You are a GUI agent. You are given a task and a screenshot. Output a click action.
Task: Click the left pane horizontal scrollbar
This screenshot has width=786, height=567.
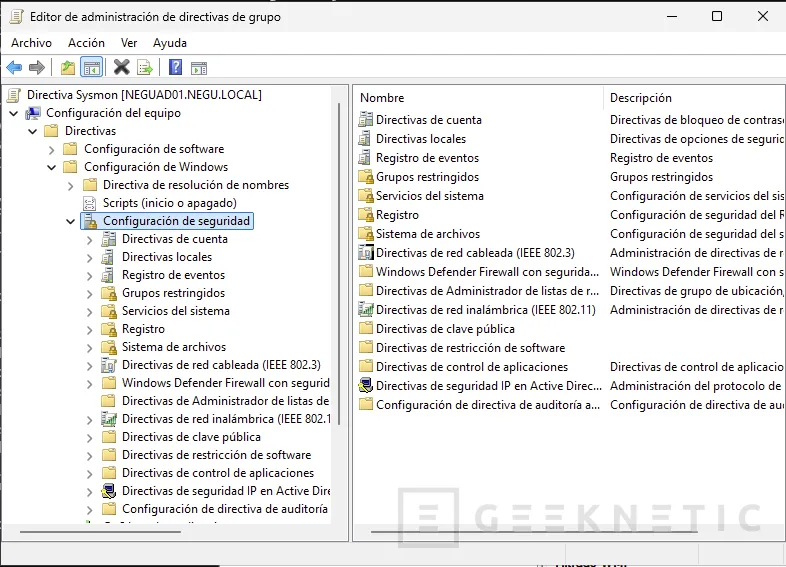100,531
